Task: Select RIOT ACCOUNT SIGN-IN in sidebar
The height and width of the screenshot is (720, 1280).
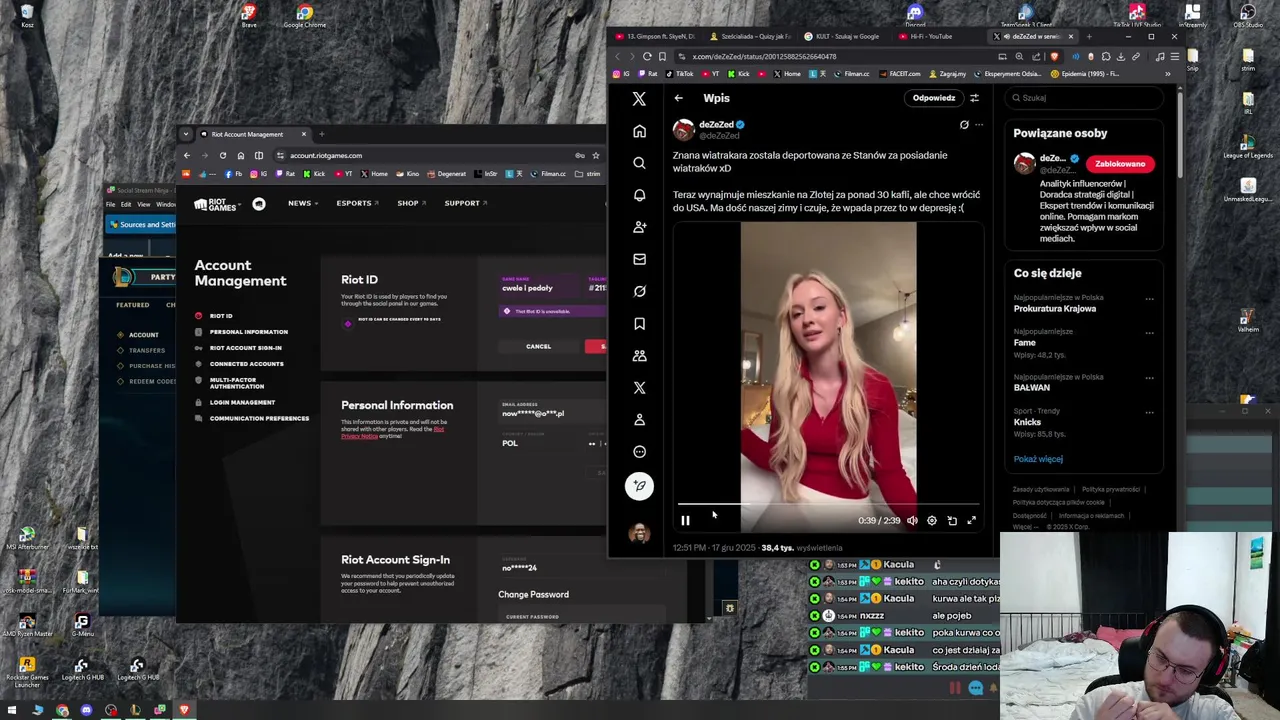Action: pos(245,348)
